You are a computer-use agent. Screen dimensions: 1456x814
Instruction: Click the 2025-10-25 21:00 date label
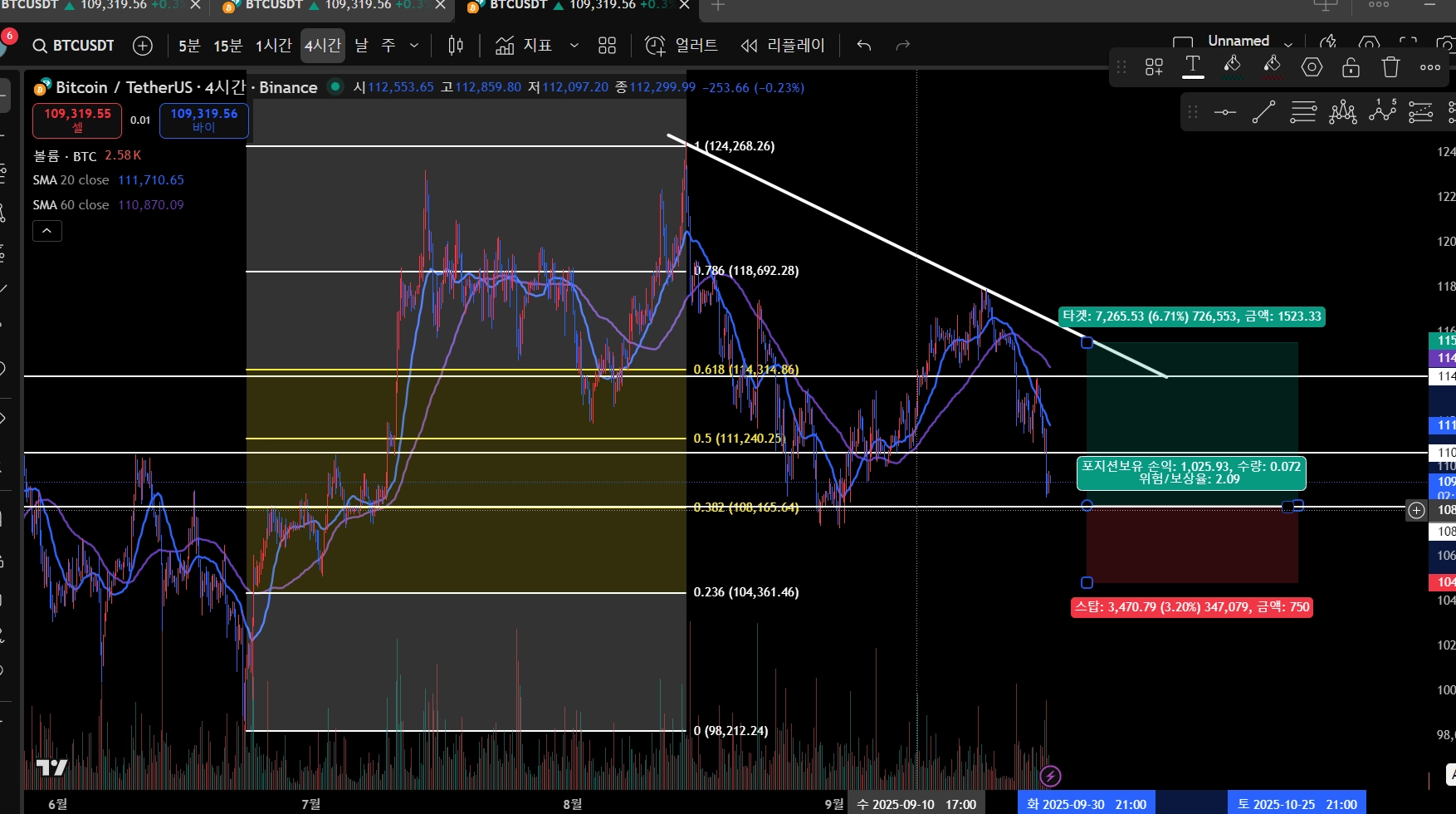coord(1297,804)
